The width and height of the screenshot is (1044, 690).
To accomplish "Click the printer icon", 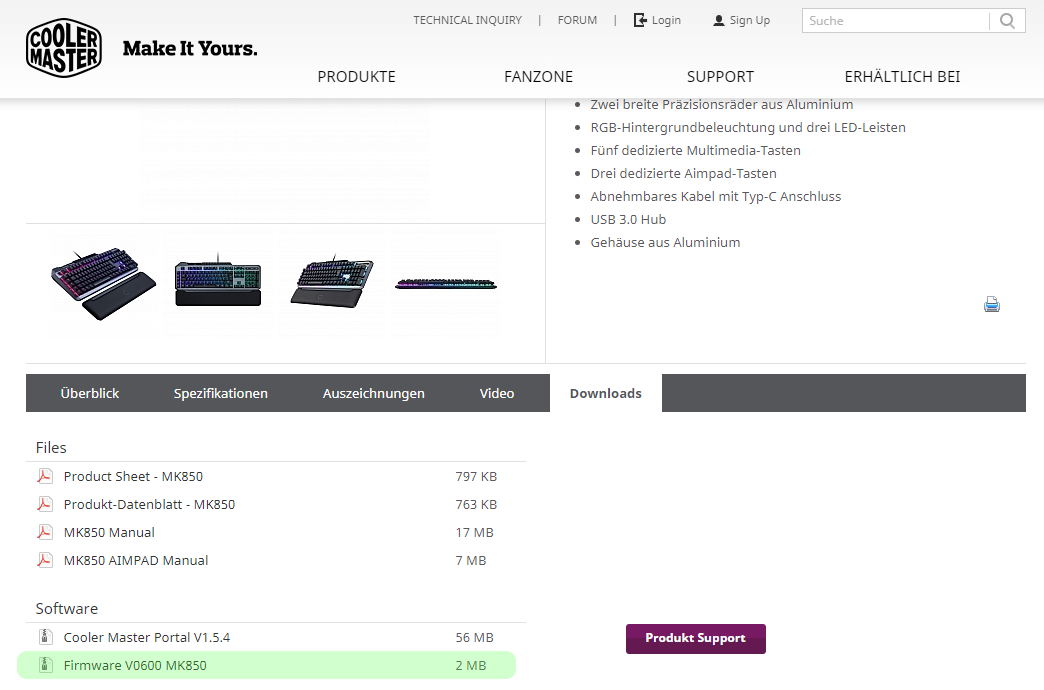I will point(991,304).
